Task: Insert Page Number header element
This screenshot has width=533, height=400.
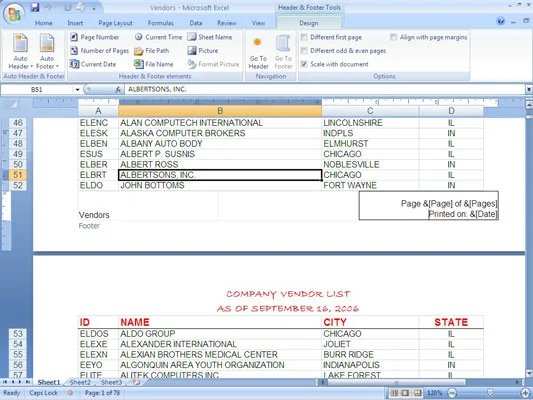Action: tap(94, 37)
